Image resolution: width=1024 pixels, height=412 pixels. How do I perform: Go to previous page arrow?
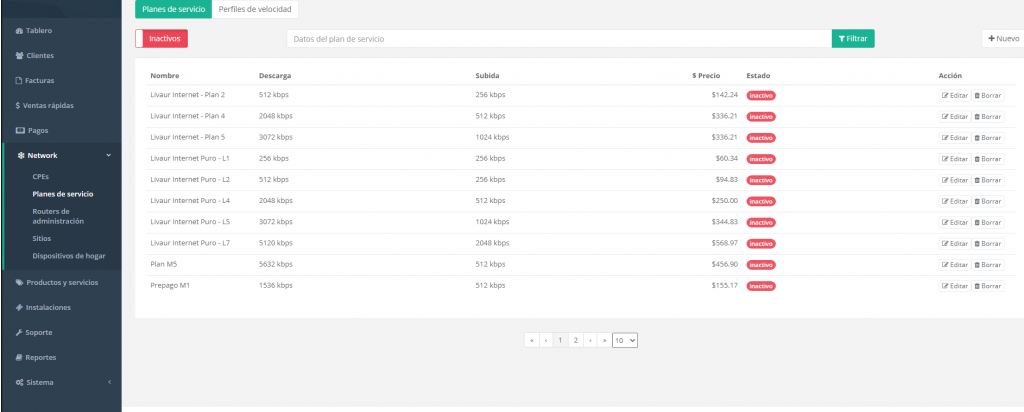pyautogui.click(x=546, y=340)
